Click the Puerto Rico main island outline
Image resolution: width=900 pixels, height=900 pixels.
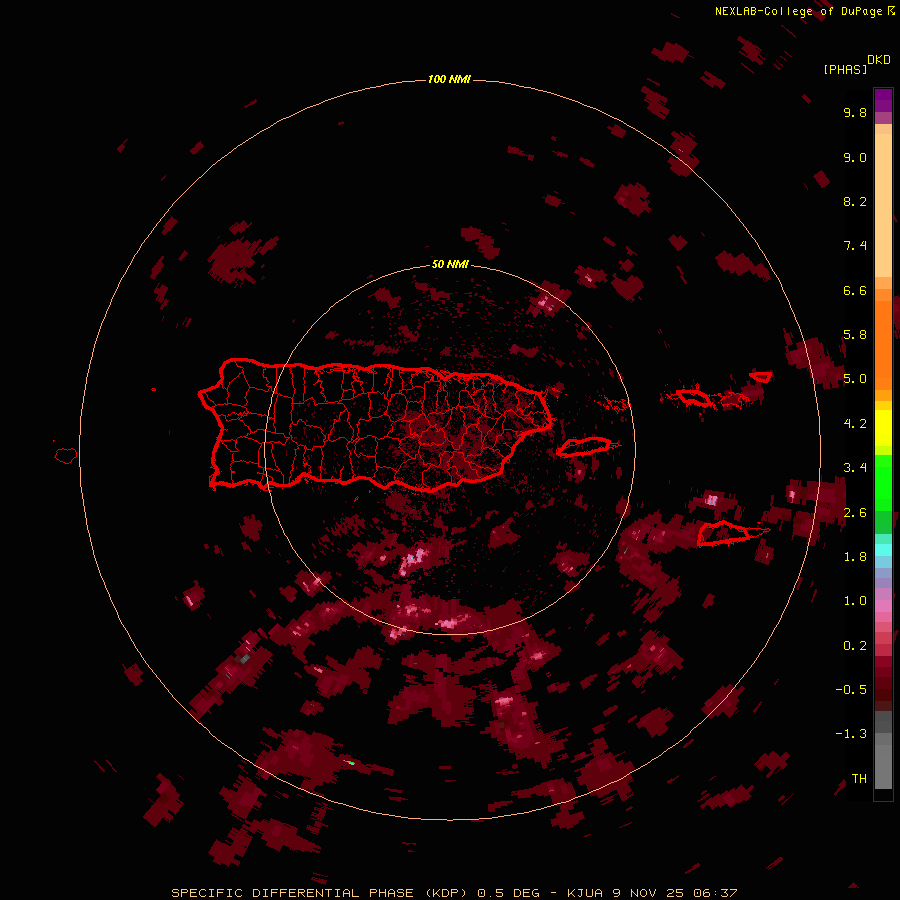376,425
